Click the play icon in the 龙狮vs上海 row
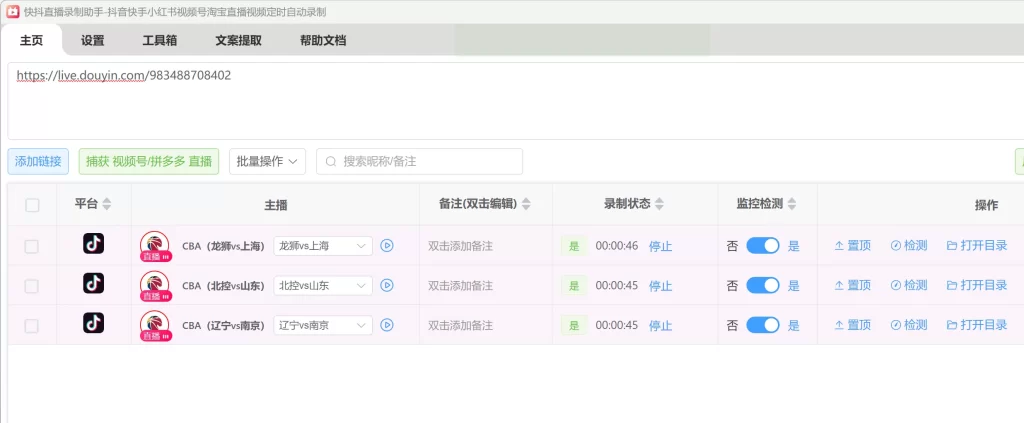Image resolution: width=1024 pixels, height=423 pixels. (387, 245)
